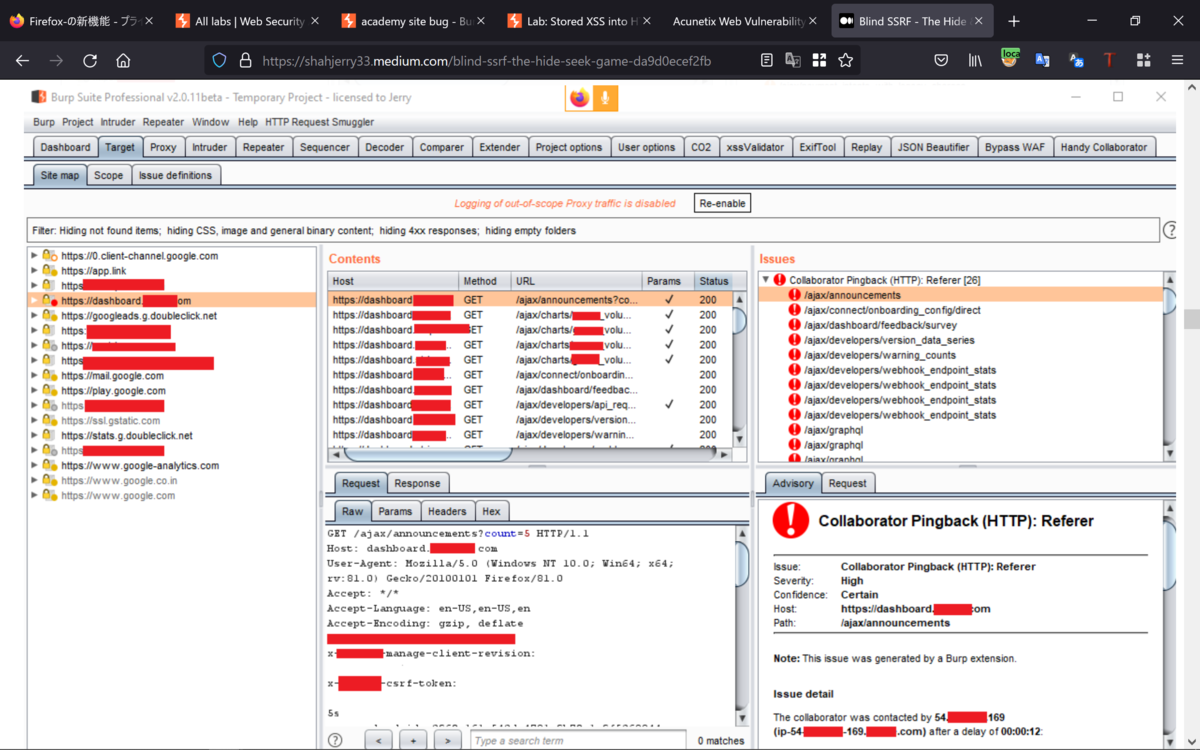Click the Re-enable logging button
Screen dimensions: 1200x750
[x=723, y=203]
